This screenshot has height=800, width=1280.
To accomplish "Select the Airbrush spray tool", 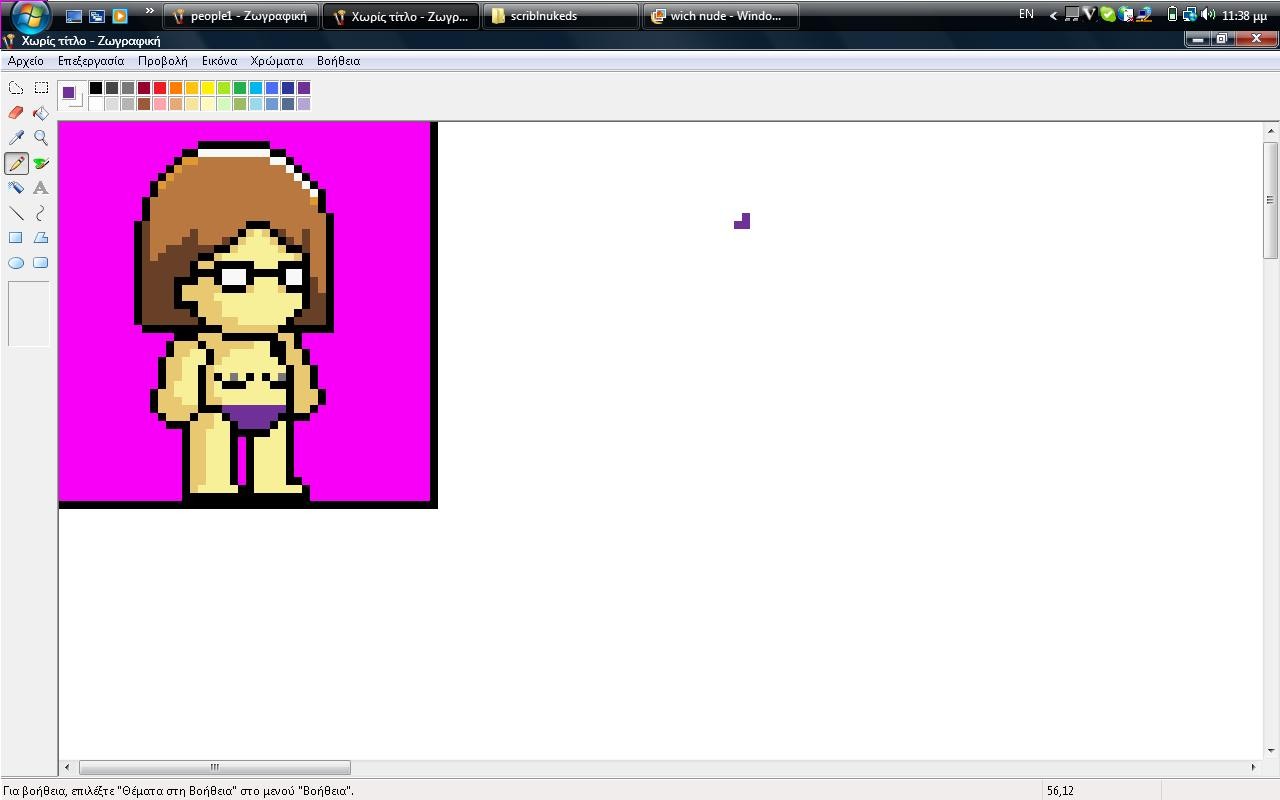I will tap(16, 188).
